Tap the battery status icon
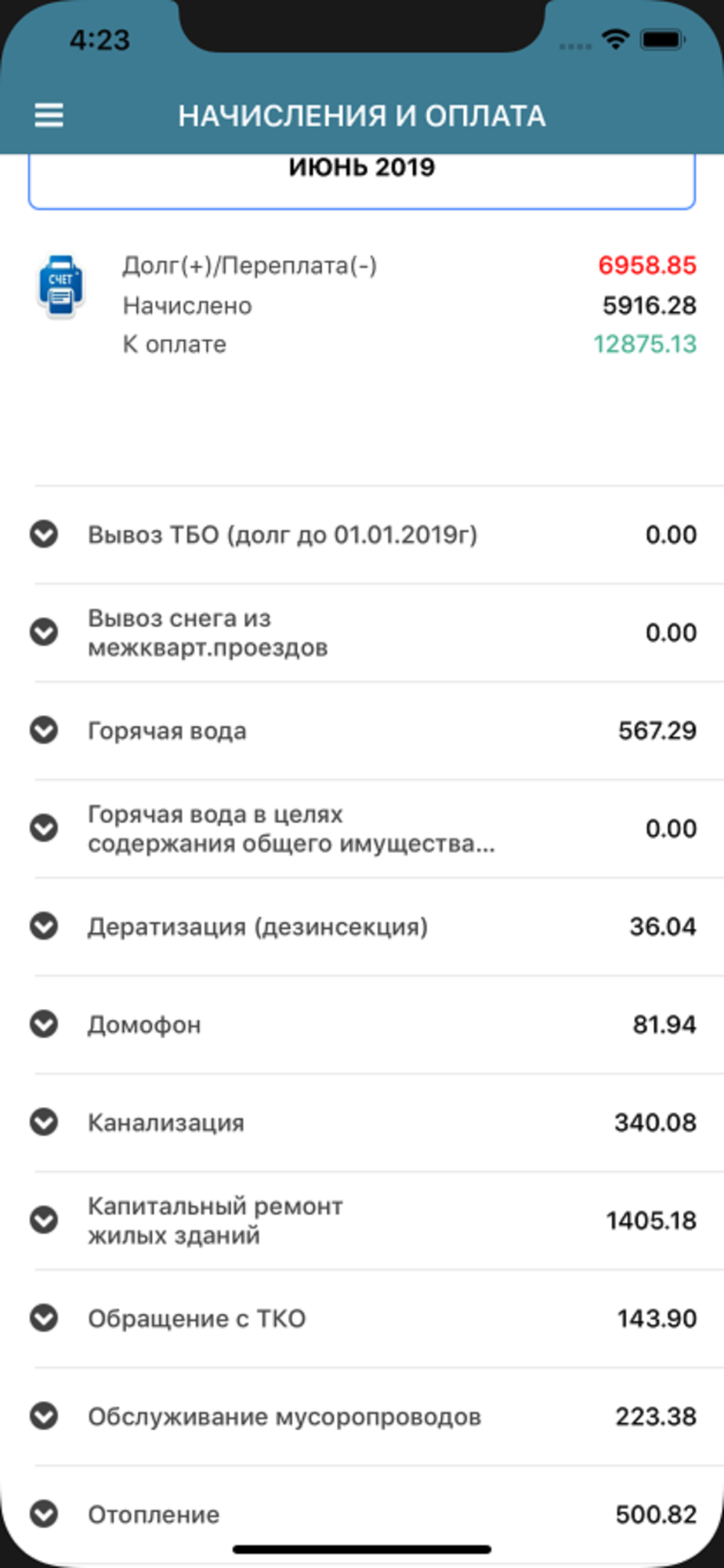Image resolution: width=724 pixels, height=1568 pixels. pos(663,39)
